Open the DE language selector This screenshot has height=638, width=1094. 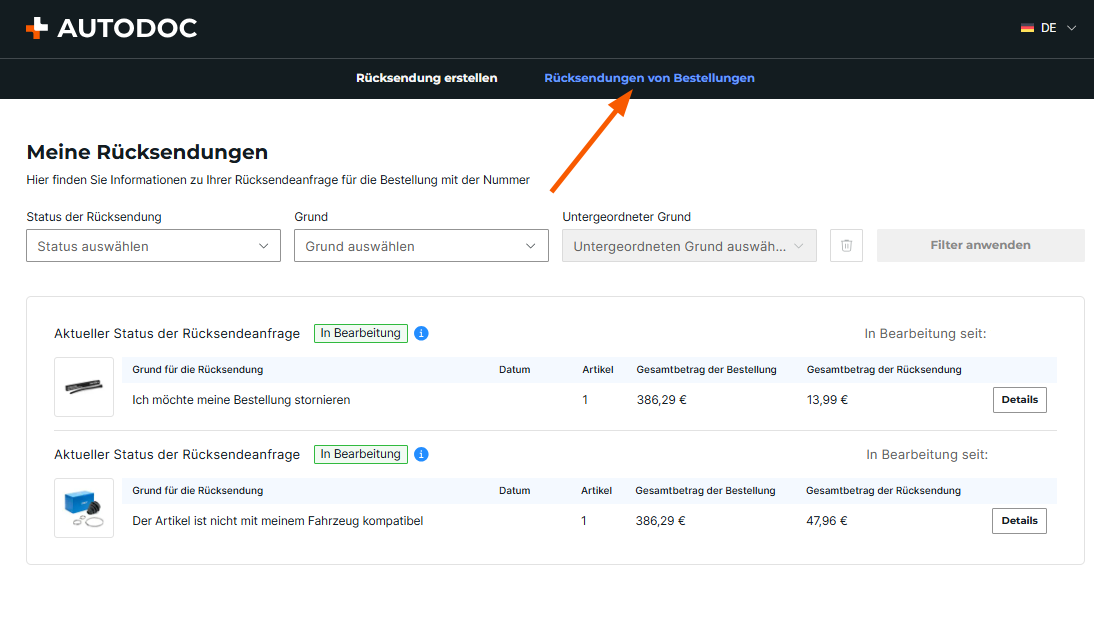(1048, 28)
